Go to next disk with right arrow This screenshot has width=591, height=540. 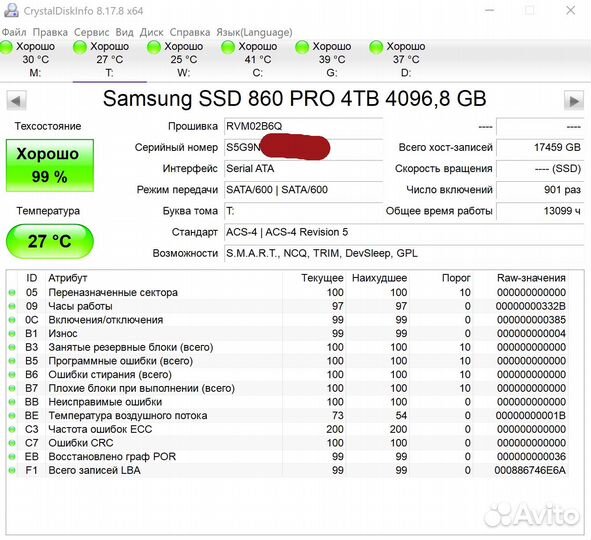[x=574, y=101]
